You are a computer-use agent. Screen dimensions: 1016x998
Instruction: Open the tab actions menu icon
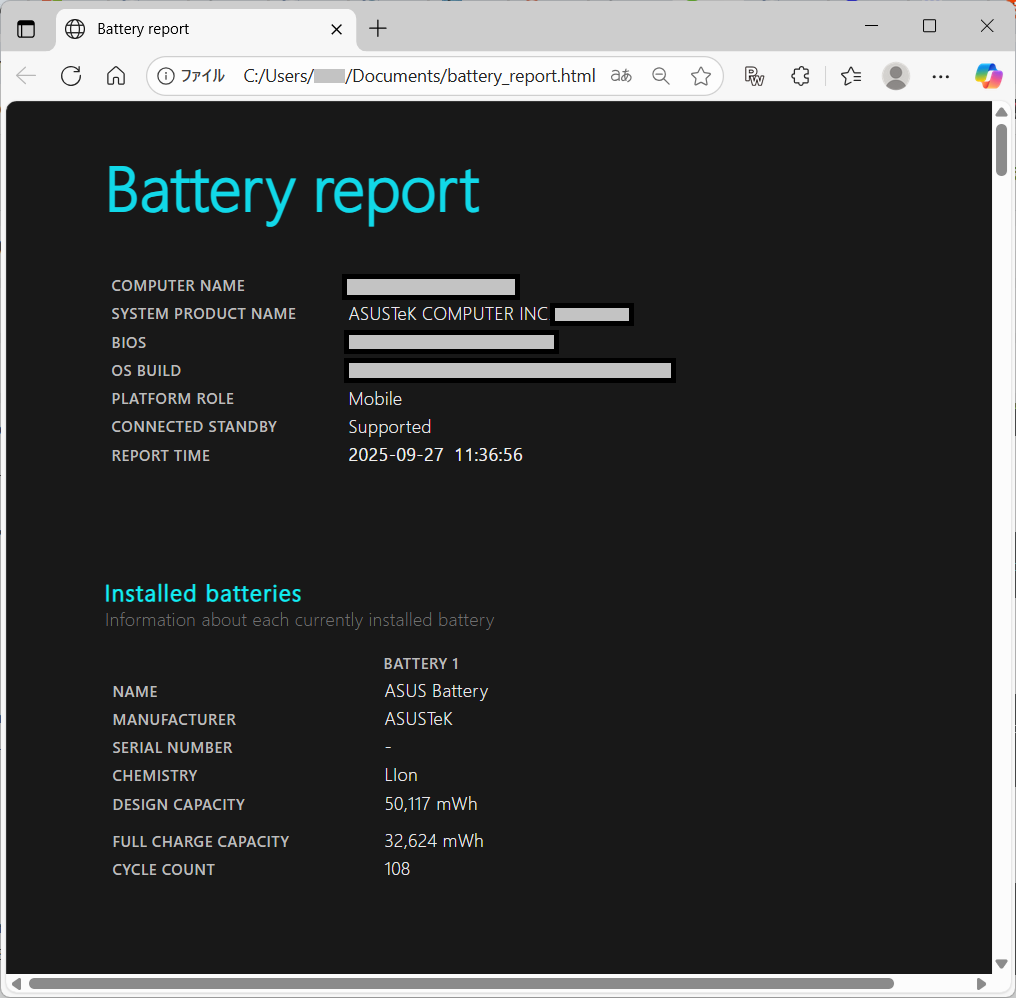pos(26,29)
